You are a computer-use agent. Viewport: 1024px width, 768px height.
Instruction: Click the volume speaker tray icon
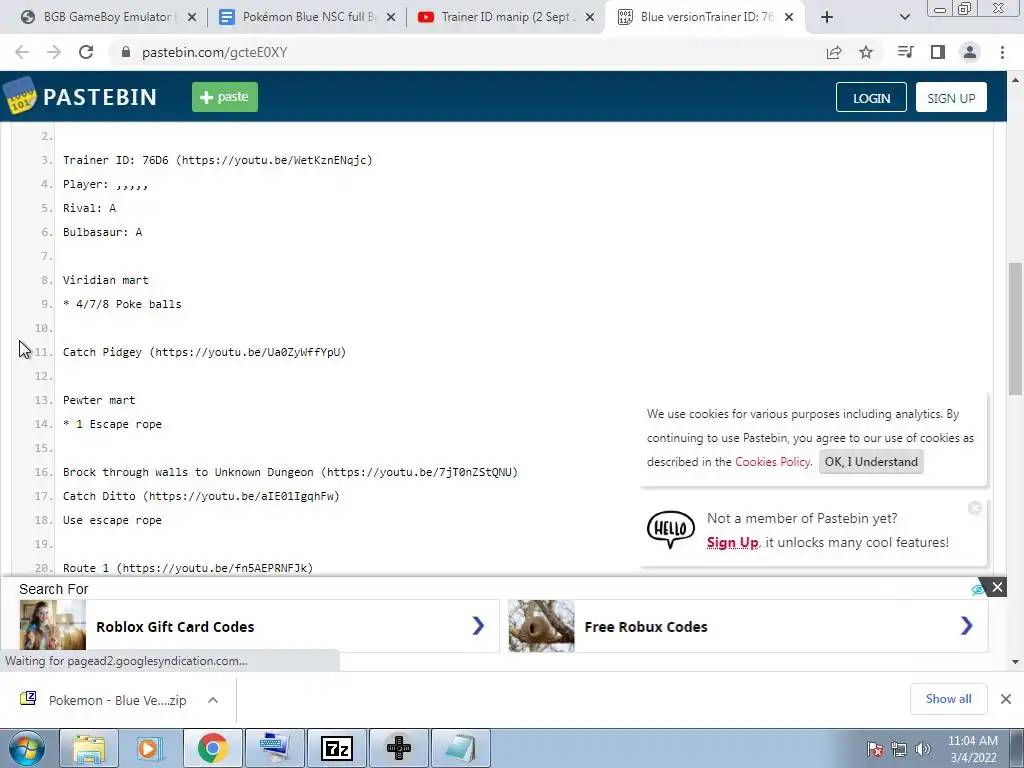pyautogui.click(x=923, y=749)
